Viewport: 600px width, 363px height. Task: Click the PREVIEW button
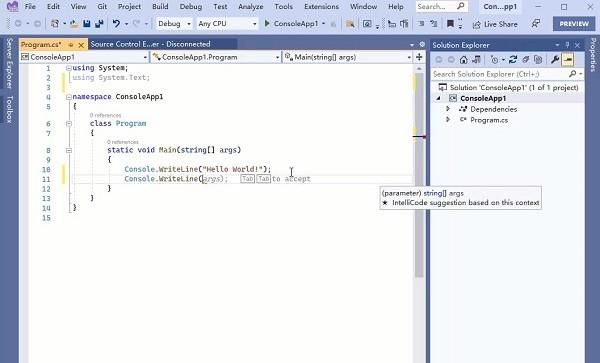[x=574, y=24]
